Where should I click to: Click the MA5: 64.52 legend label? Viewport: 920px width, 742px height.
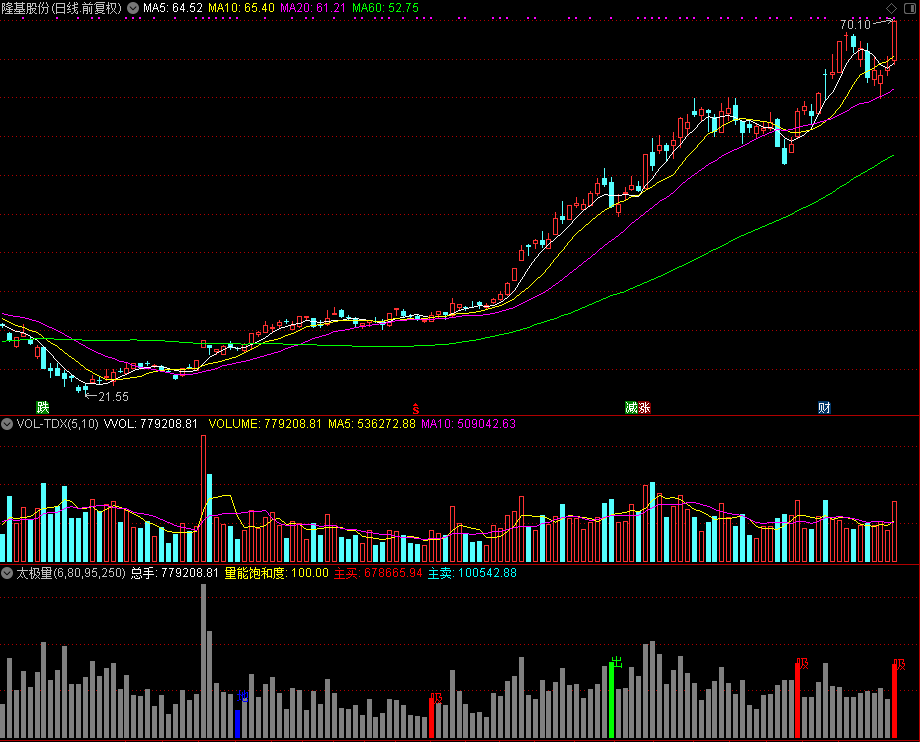tap(172, 8)
